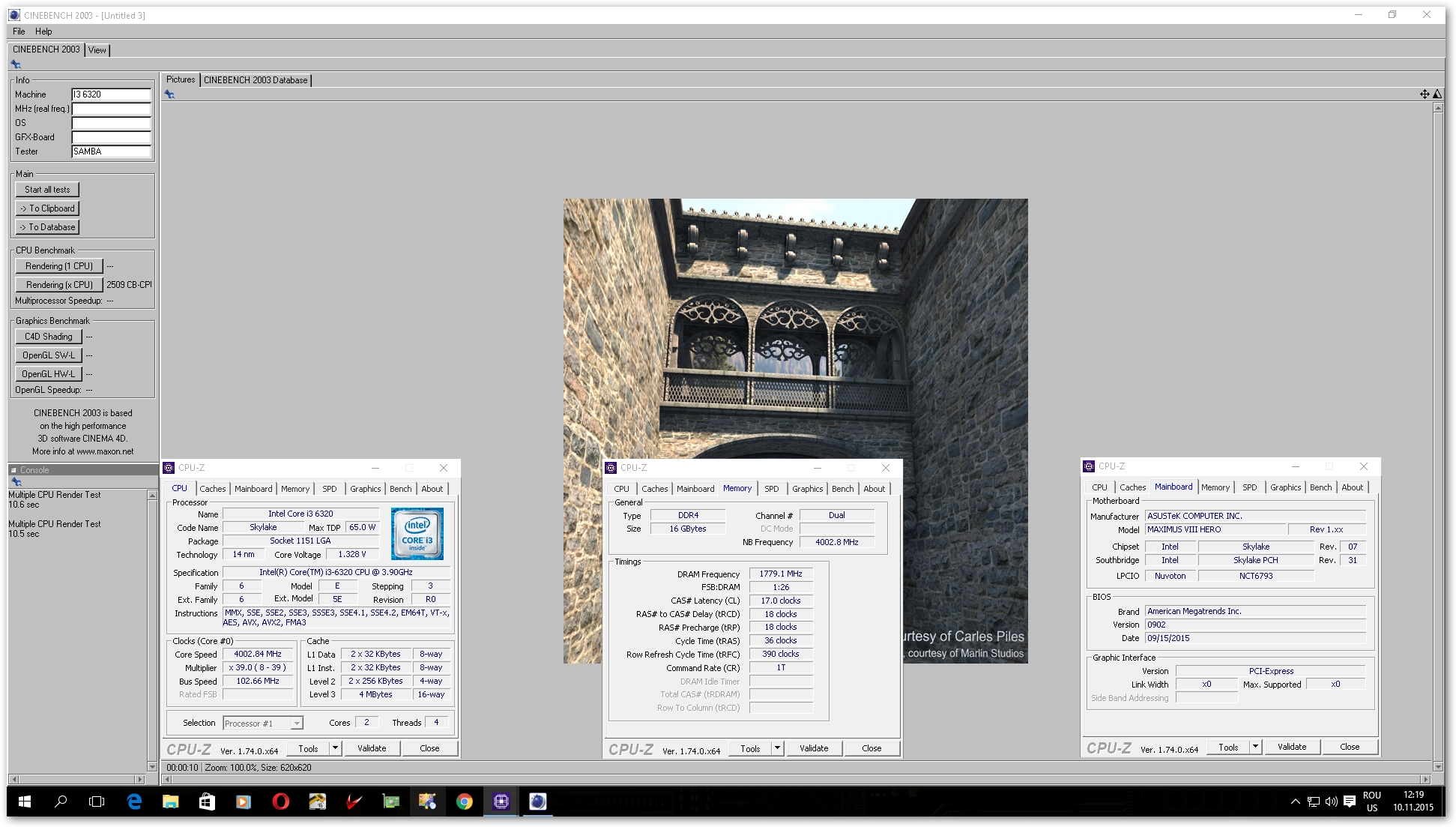Open Task View from the taskbar
This screenshot has width=1456, height=827.
[x=97, y=802]
